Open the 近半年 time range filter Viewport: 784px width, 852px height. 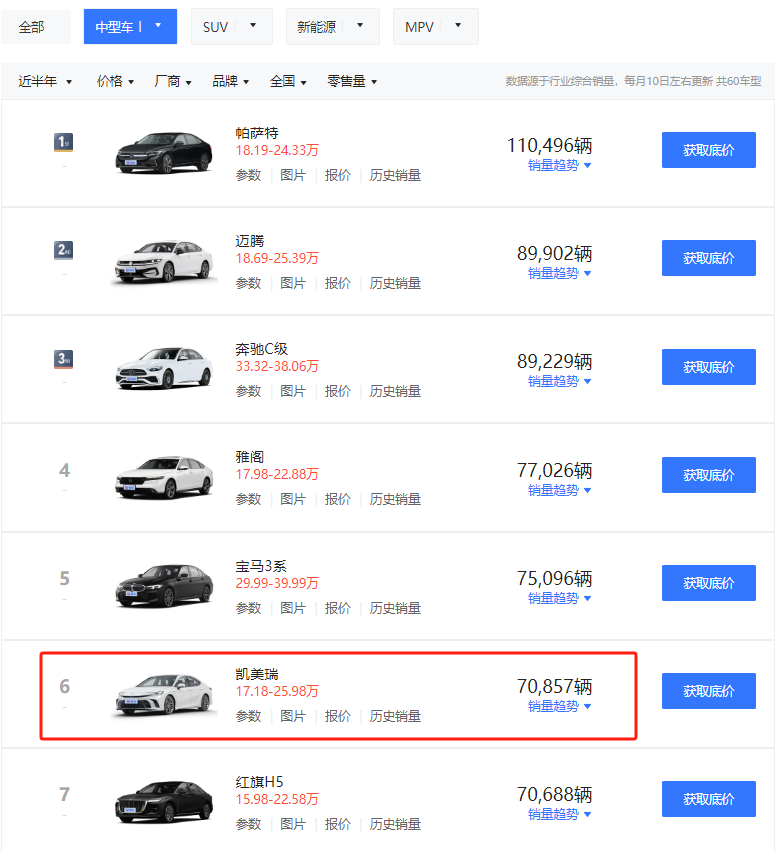click(45, 82)
